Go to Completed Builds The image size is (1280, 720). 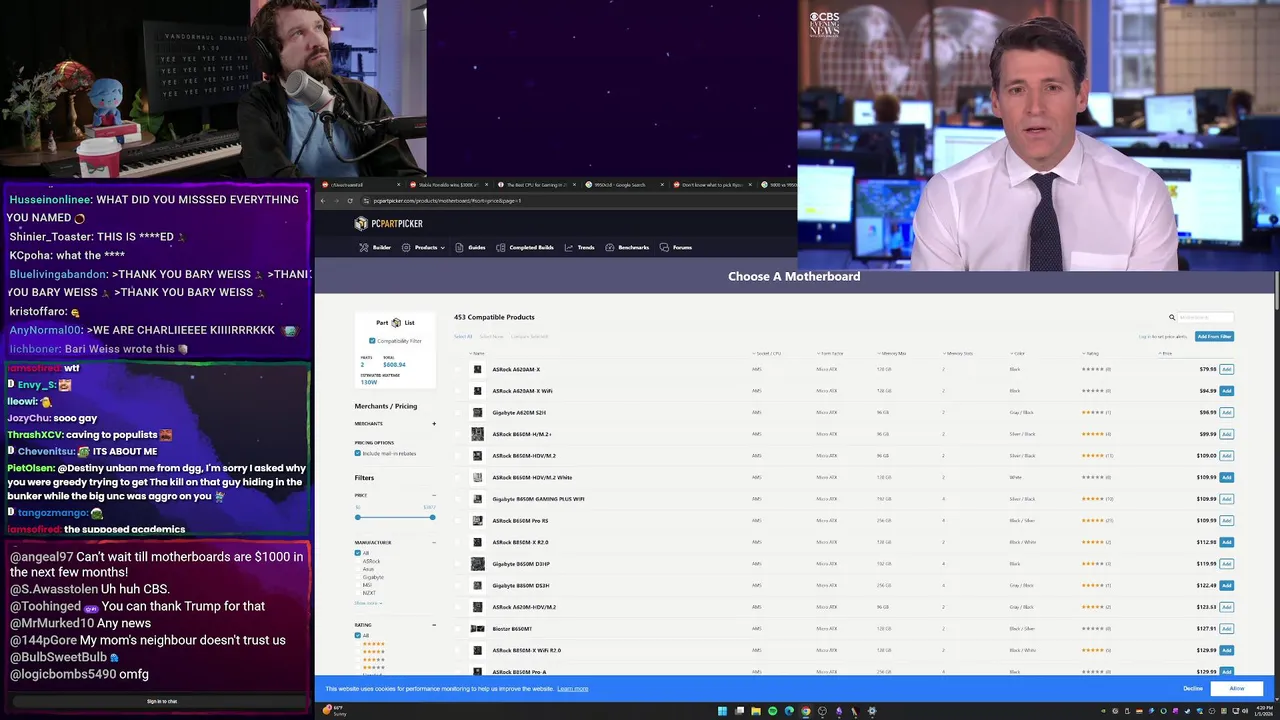click(x=526, y=247)
